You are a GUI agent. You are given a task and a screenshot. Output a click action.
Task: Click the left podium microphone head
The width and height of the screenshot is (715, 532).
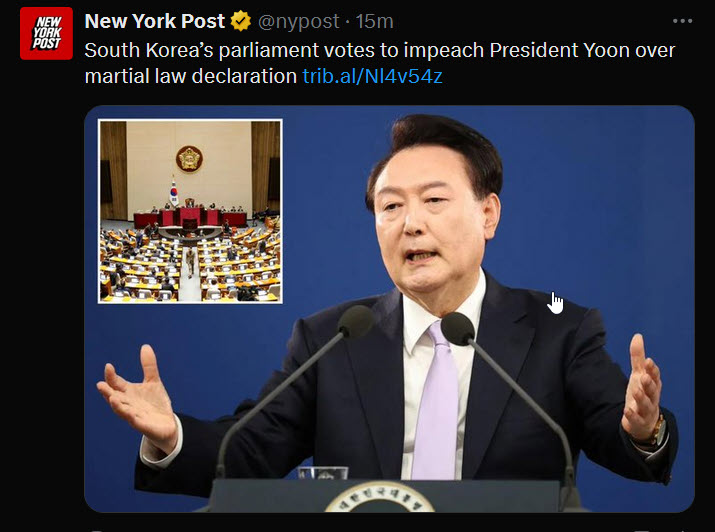coord(356,321)
